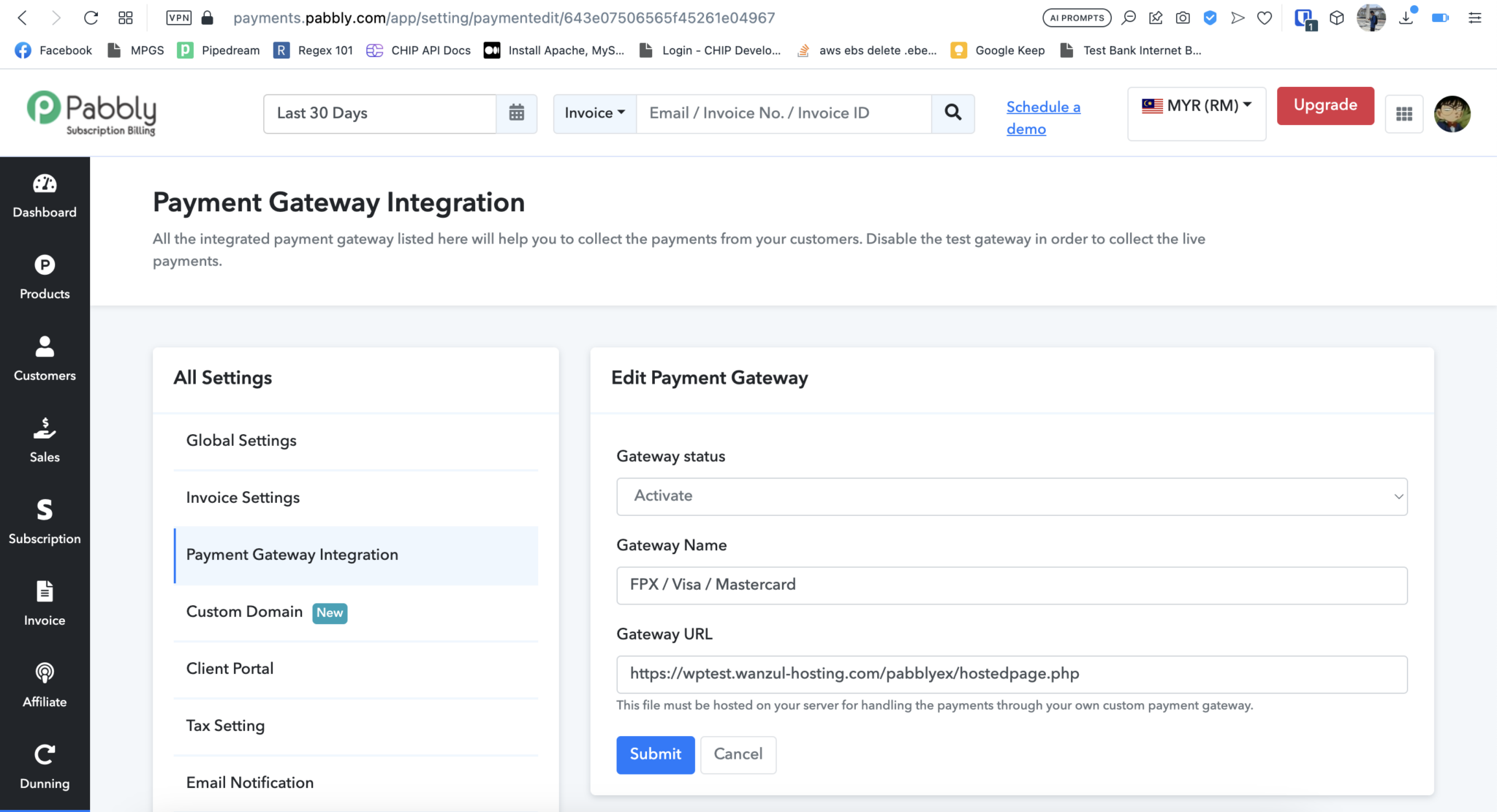
Task: Click the Gateway URL input field
Action: click(1011, 674)
